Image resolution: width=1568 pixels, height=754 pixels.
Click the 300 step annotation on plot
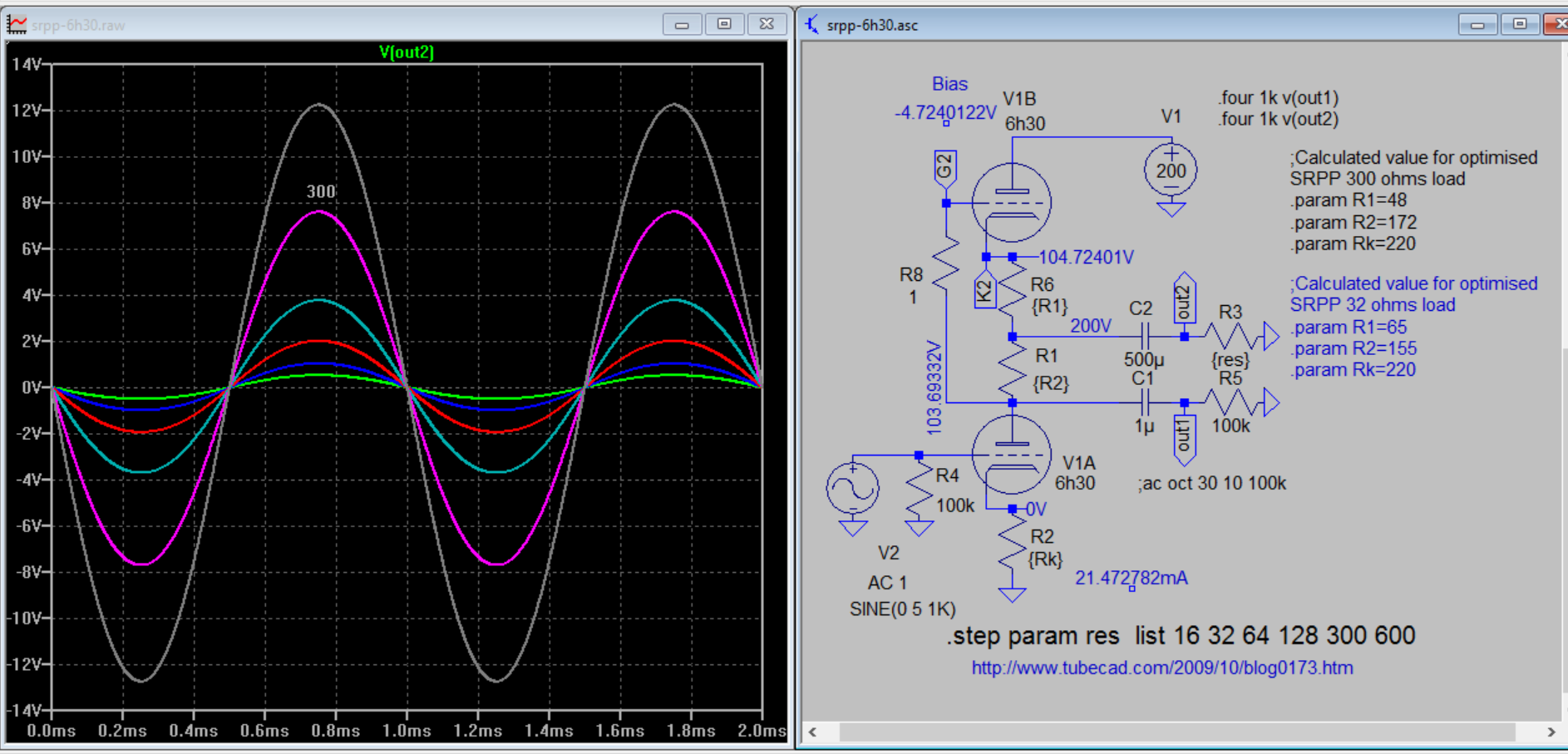pos(321,192)
